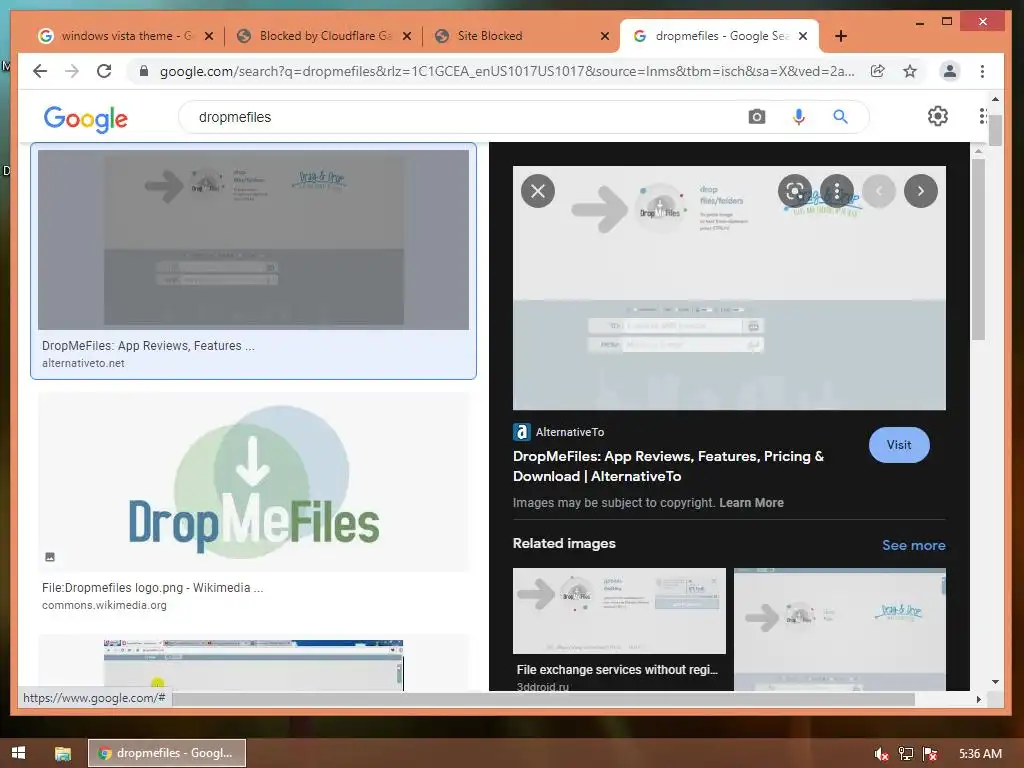
Task: View site security lock information
Action: [144, 71]
